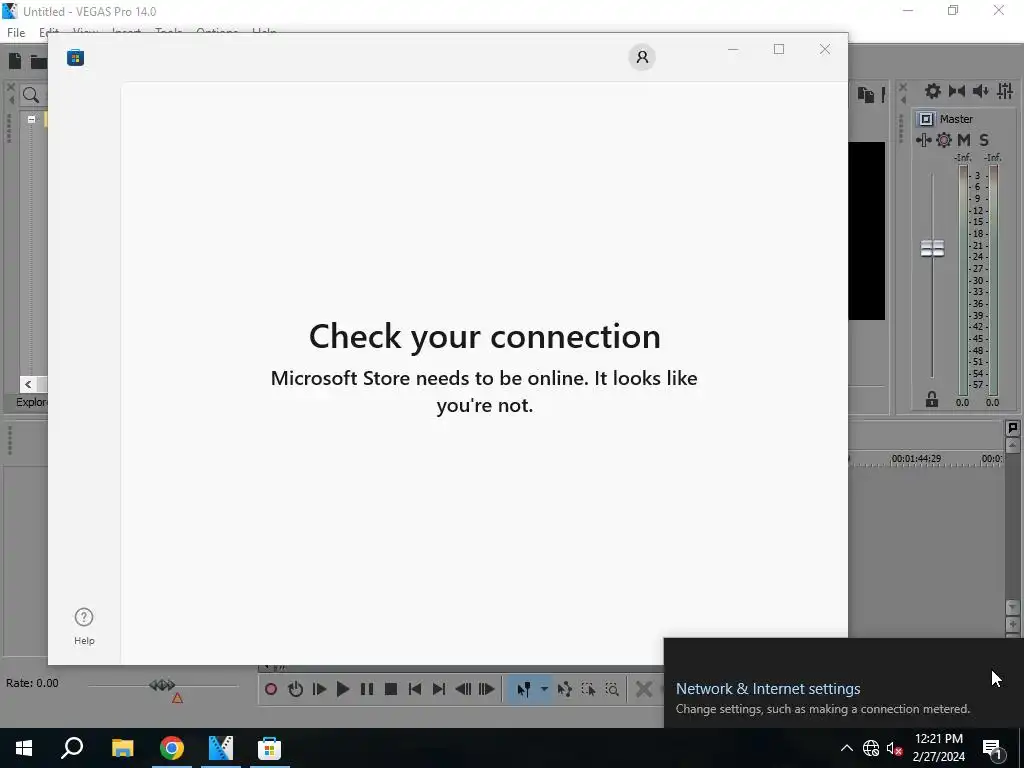Open Master automation settings gear icon

[944, 140]
